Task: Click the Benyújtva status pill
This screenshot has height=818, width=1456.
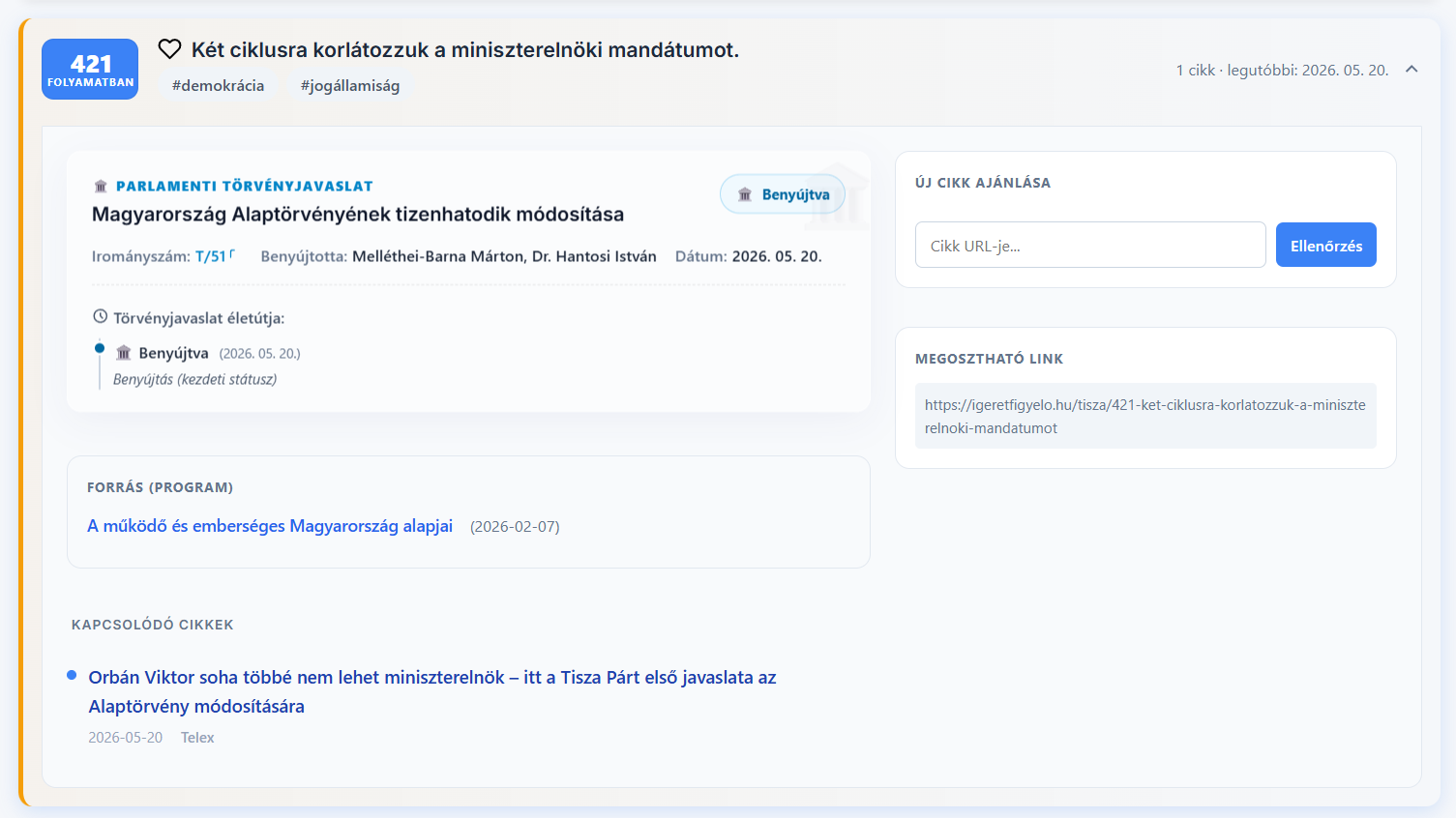Action: (x=783, y=194)
